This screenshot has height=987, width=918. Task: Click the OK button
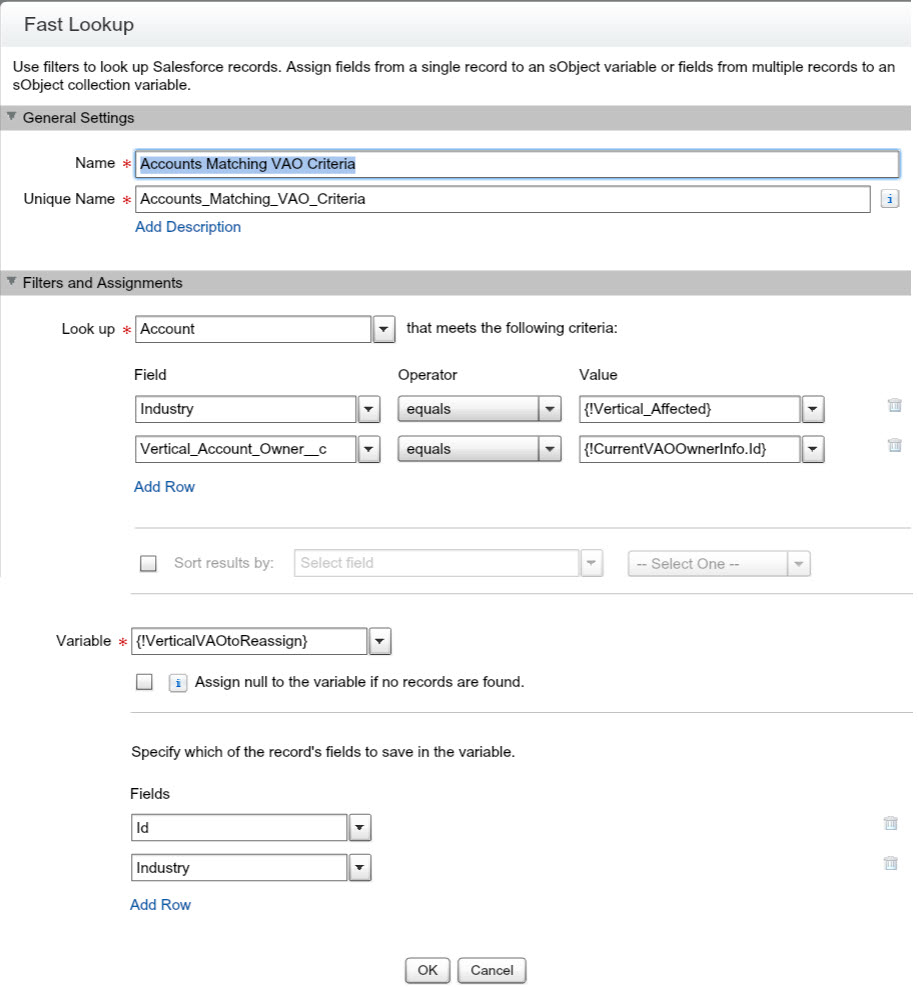click(x=427, y=970)
